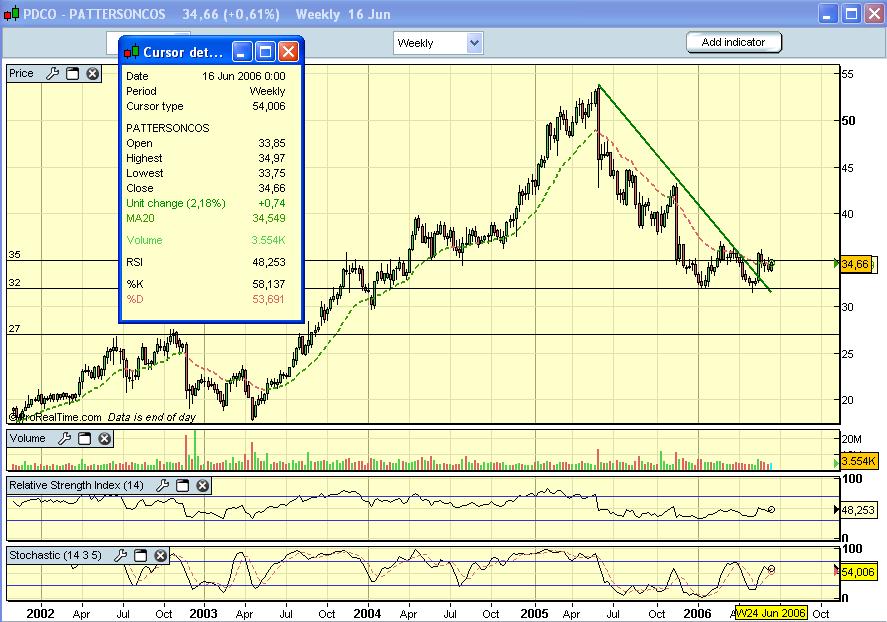Close the Cursor details window
The width and height of the screenshot is (887, 622).
click(x=289, y=52)
